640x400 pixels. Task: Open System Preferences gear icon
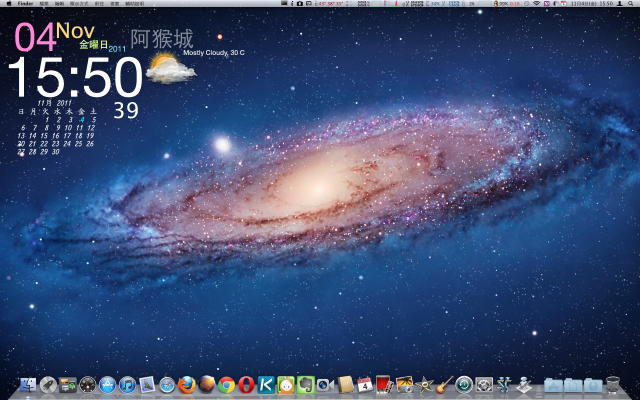pyautogui.click(x=484, y=385)
